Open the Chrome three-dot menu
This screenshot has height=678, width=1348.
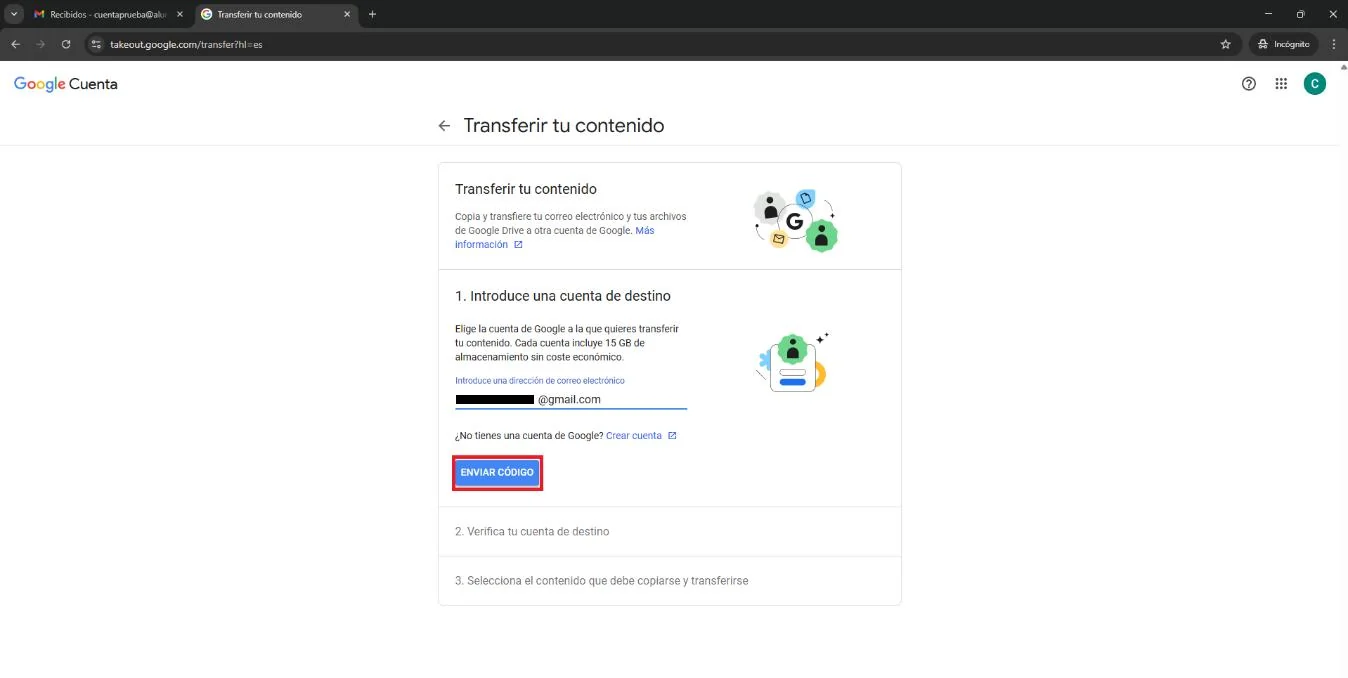click(1334, 44)
